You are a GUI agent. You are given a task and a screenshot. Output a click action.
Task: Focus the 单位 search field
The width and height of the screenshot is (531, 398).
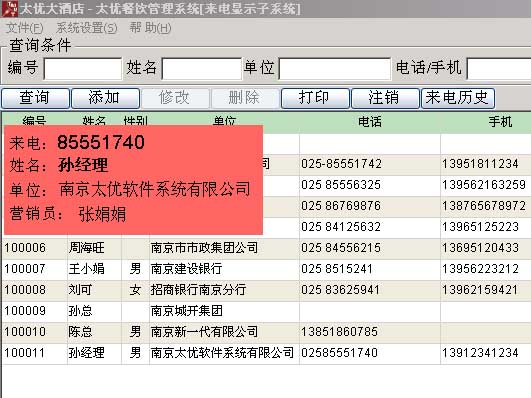point(335,69)
